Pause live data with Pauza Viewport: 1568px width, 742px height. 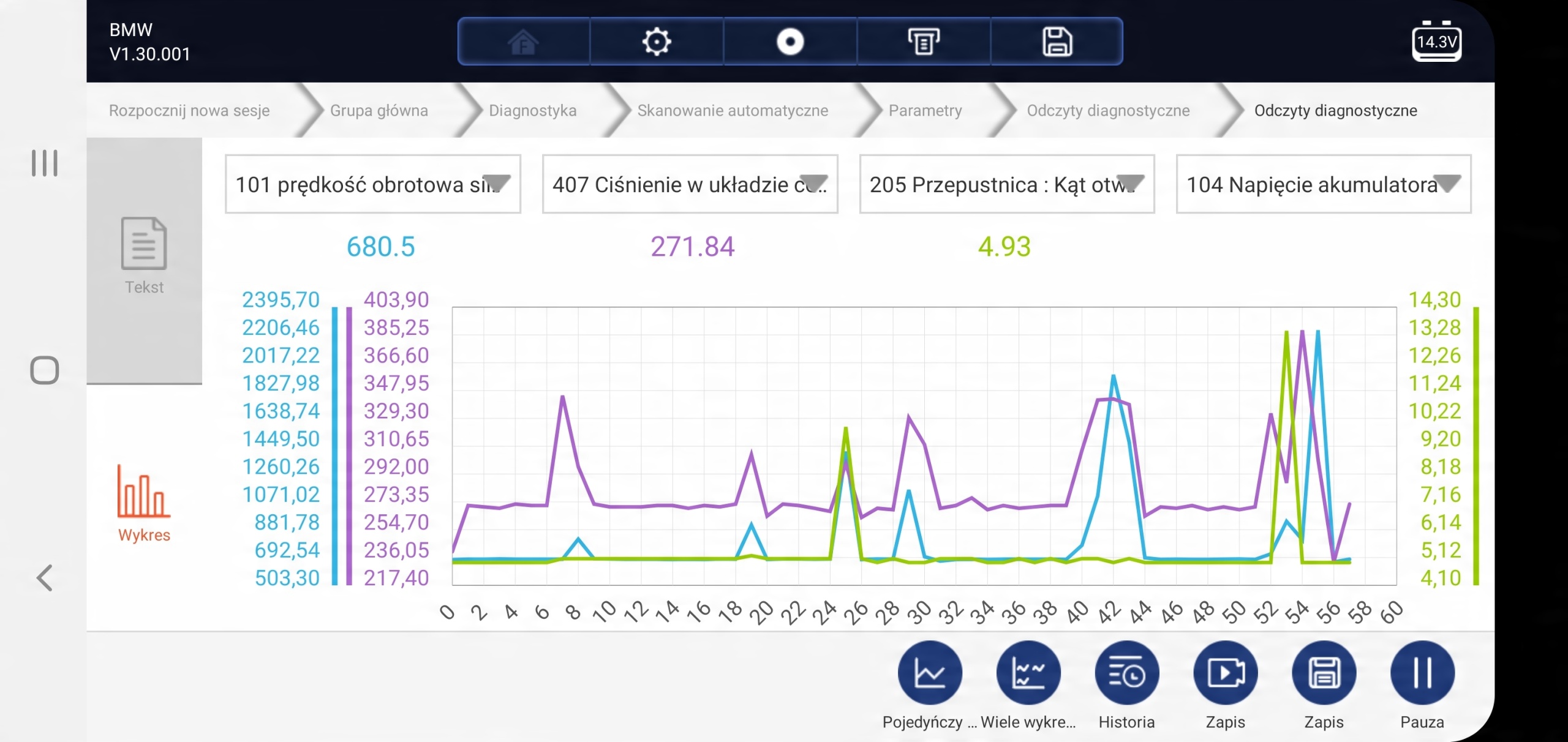1422,673
